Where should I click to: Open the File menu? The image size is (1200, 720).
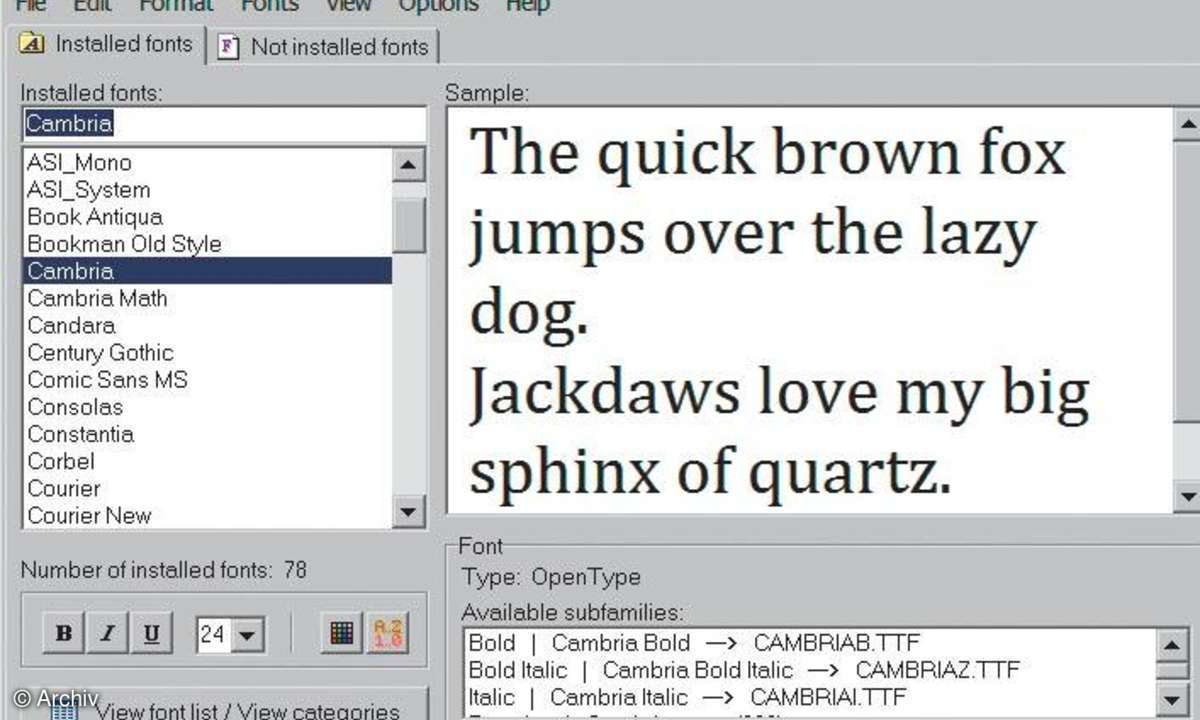[x=31, y=5]
